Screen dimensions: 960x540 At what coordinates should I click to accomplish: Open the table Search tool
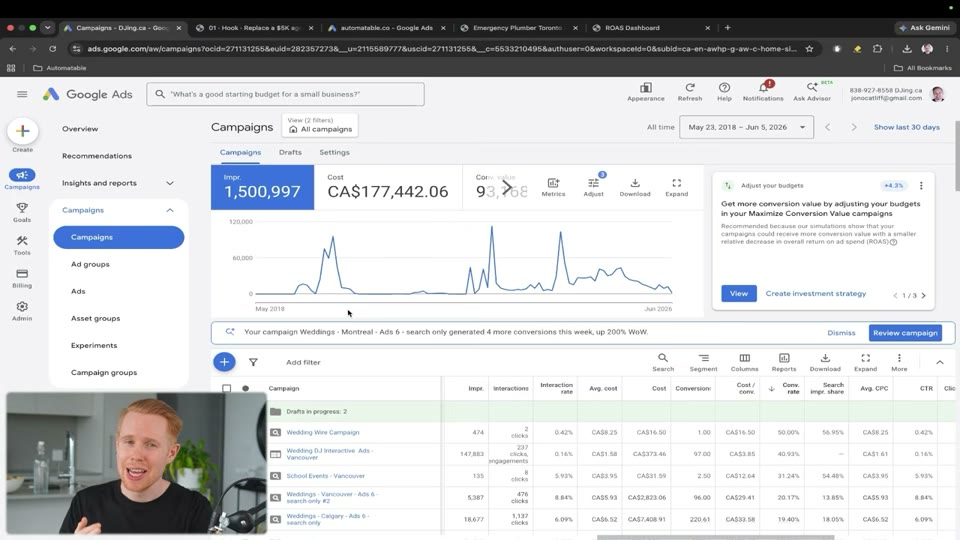pyautogui.click(x=662, y=362)
